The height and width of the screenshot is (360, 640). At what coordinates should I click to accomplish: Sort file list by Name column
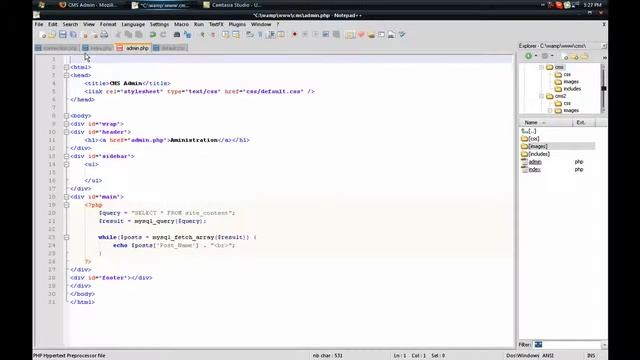click(x=546, y=122)
